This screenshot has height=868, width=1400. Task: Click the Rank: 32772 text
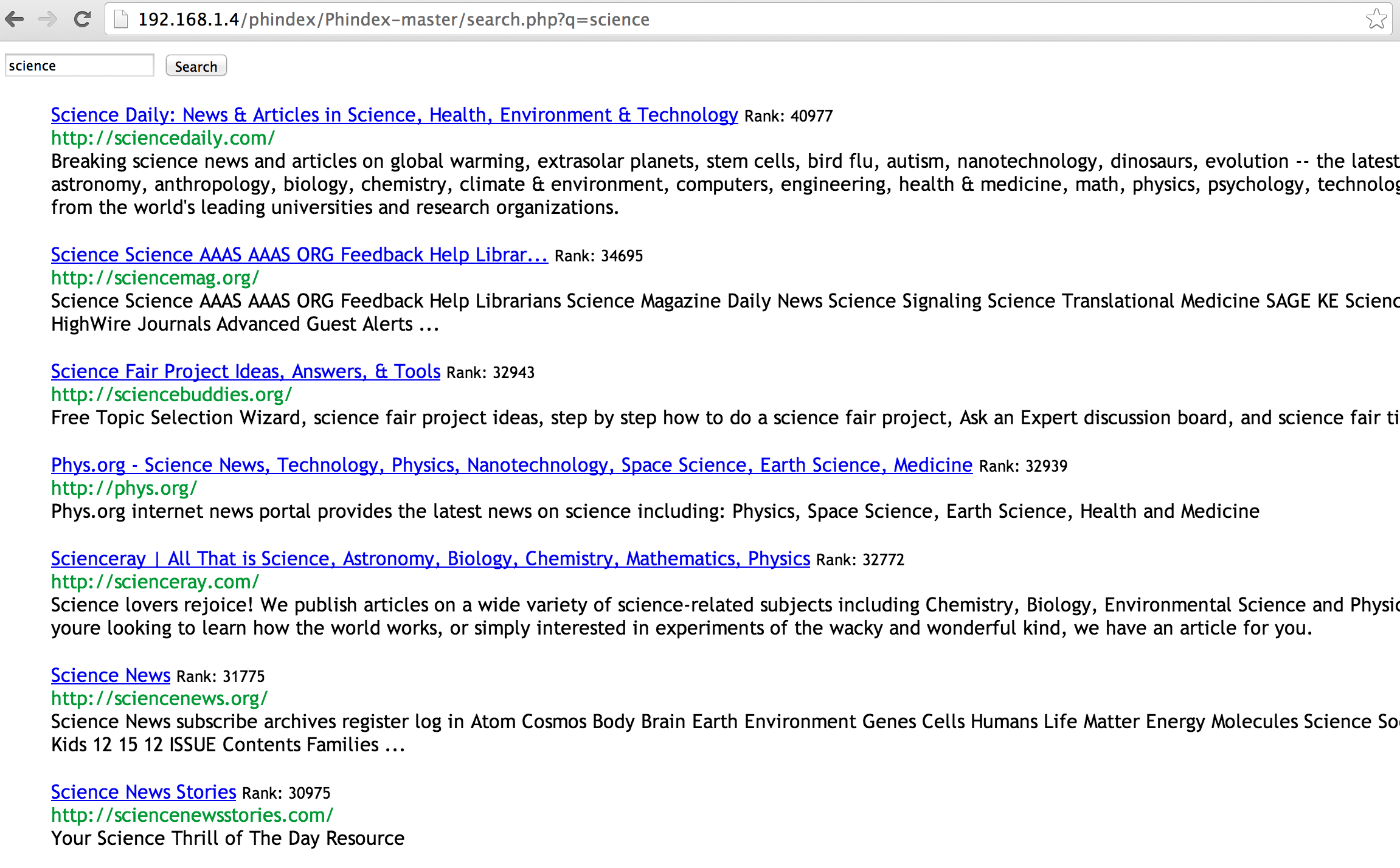[x=861, y=560]
